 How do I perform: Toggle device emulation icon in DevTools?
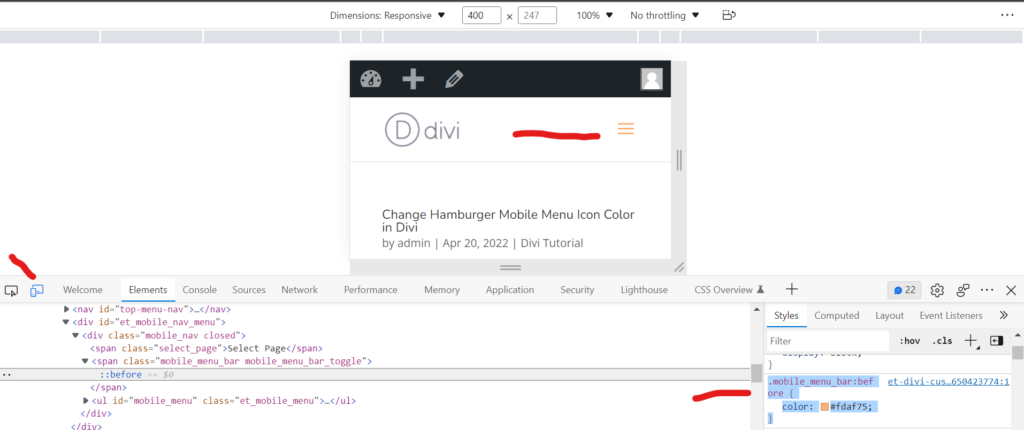[37, 290]
